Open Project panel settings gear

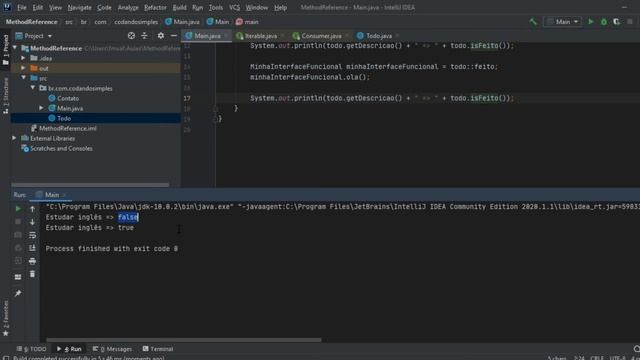pos(161,36)
